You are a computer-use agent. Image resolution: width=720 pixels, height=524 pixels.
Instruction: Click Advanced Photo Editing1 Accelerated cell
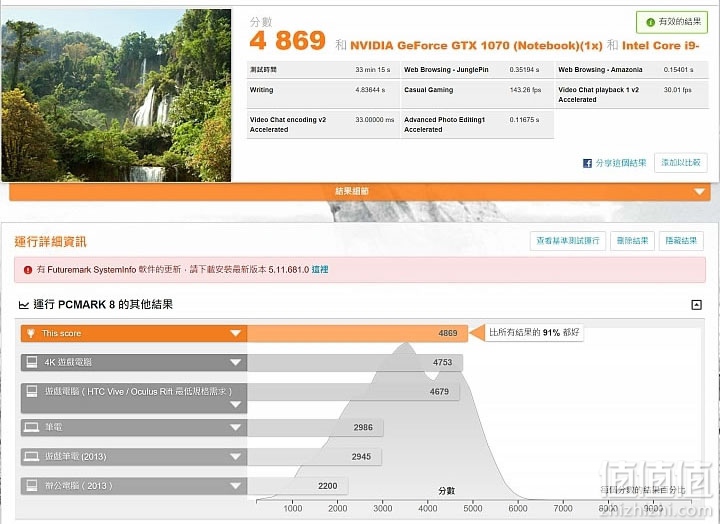coord(477,124)
